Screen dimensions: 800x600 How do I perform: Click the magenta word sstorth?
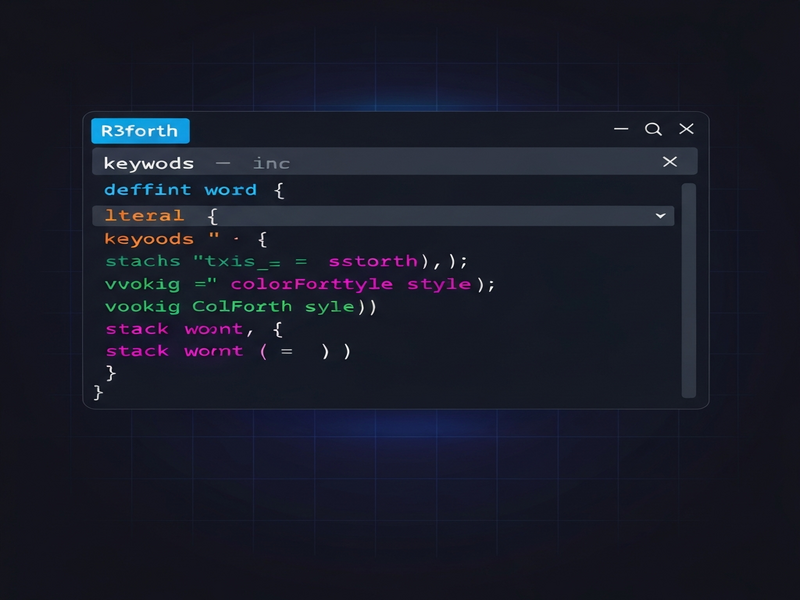(373, 261)
